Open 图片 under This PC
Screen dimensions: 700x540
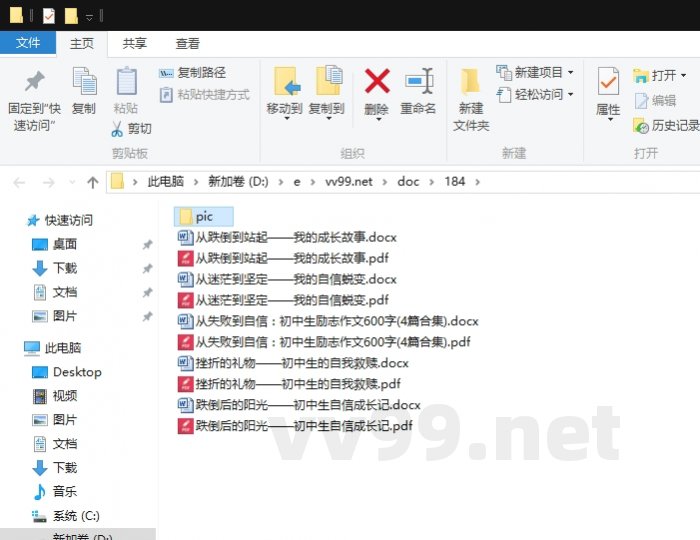(55, 420)
